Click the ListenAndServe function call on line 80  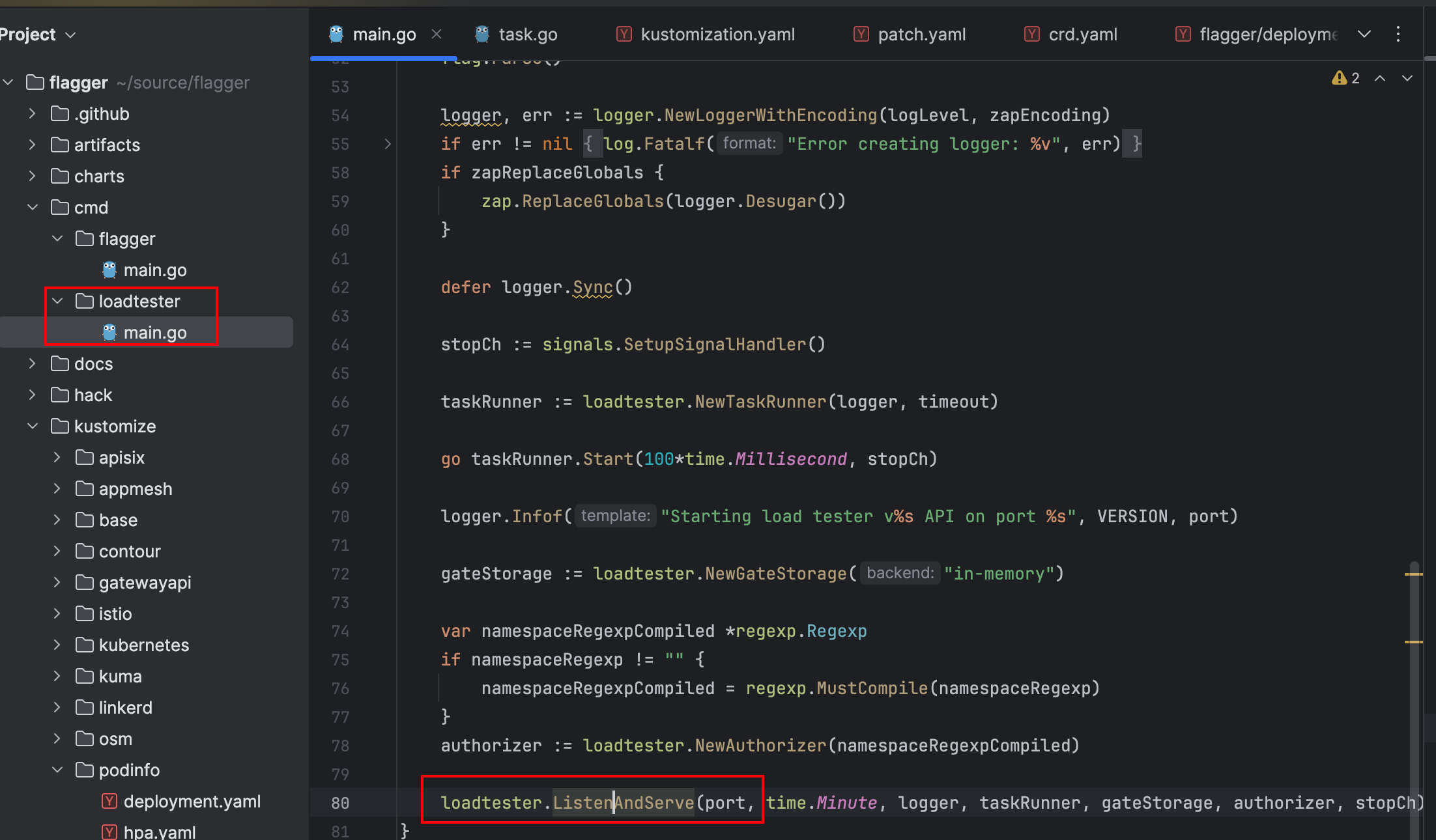(624, 802)
